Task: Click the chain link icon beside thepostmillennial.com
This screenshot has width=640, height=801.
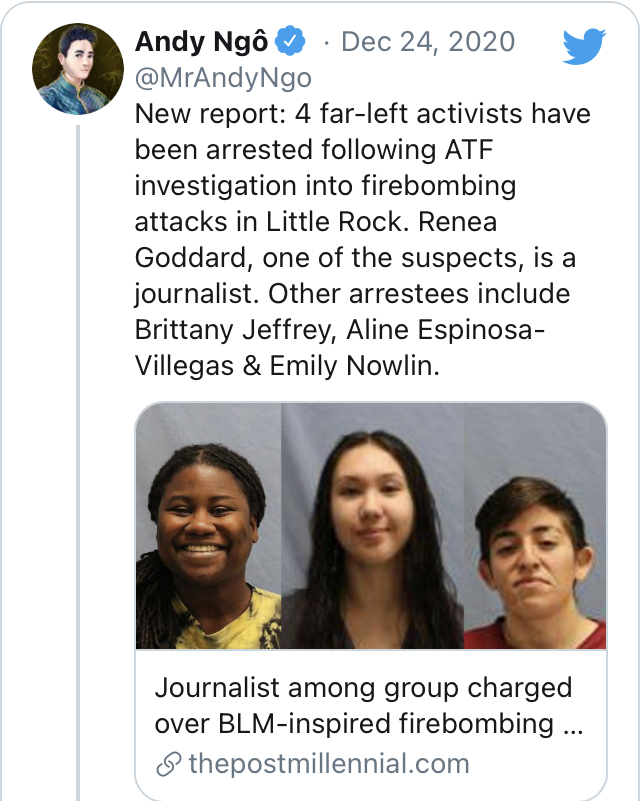Action: coord(168,764)
